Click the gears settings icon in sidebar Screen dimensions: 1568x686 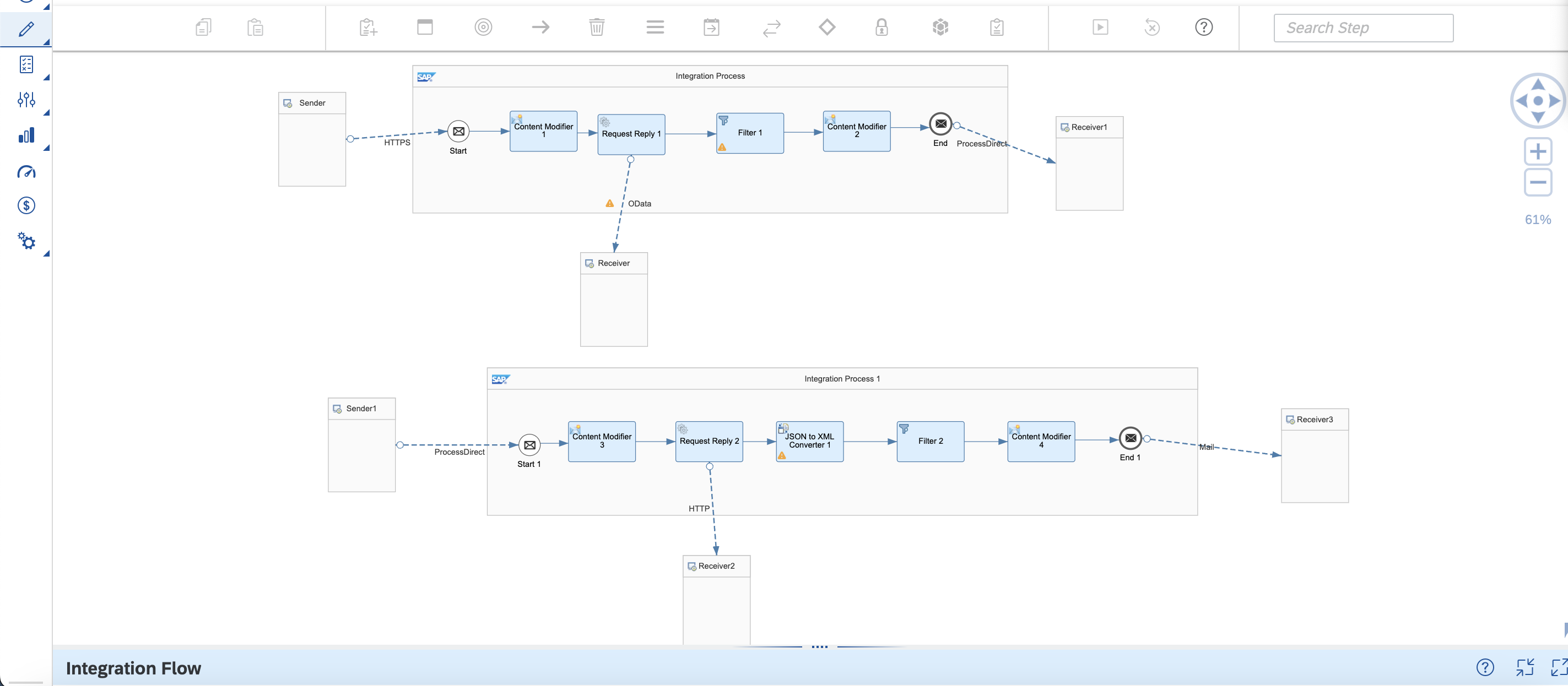(x=26, y=241)
